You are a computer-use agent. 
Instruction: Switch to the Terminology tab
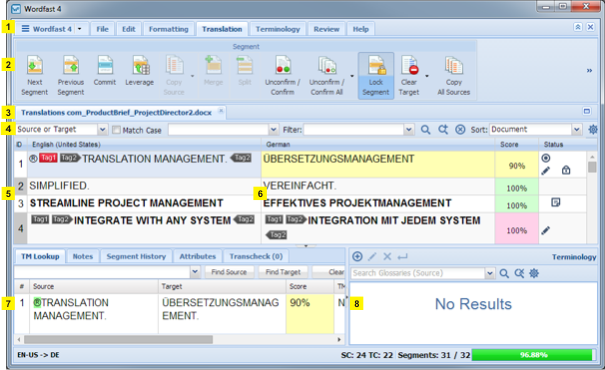click(278, 29)
